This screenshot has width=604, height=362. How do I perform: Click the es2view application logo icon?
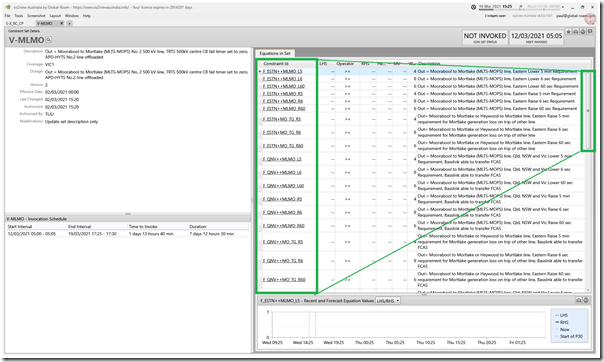click(x=8, y=7)
